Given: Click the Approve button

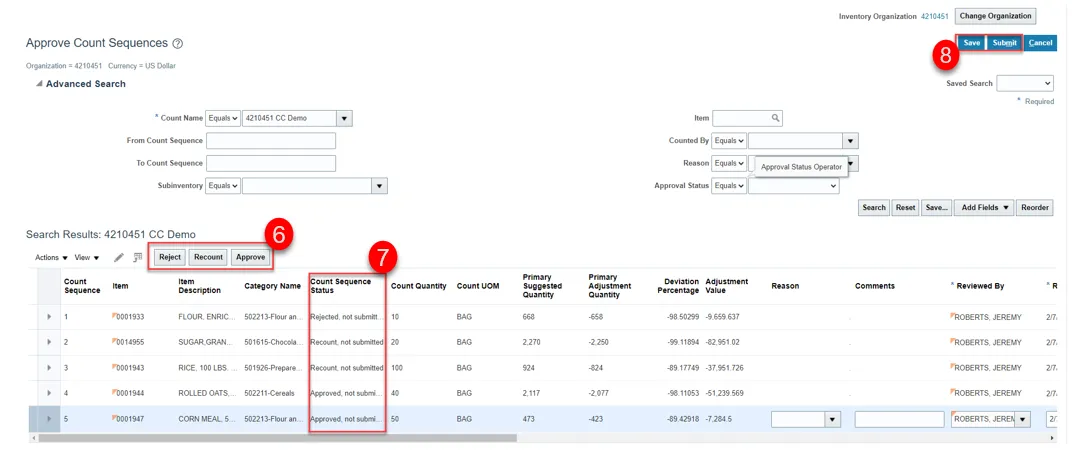Looking at the screenshot, I should (x=251, y=257).
